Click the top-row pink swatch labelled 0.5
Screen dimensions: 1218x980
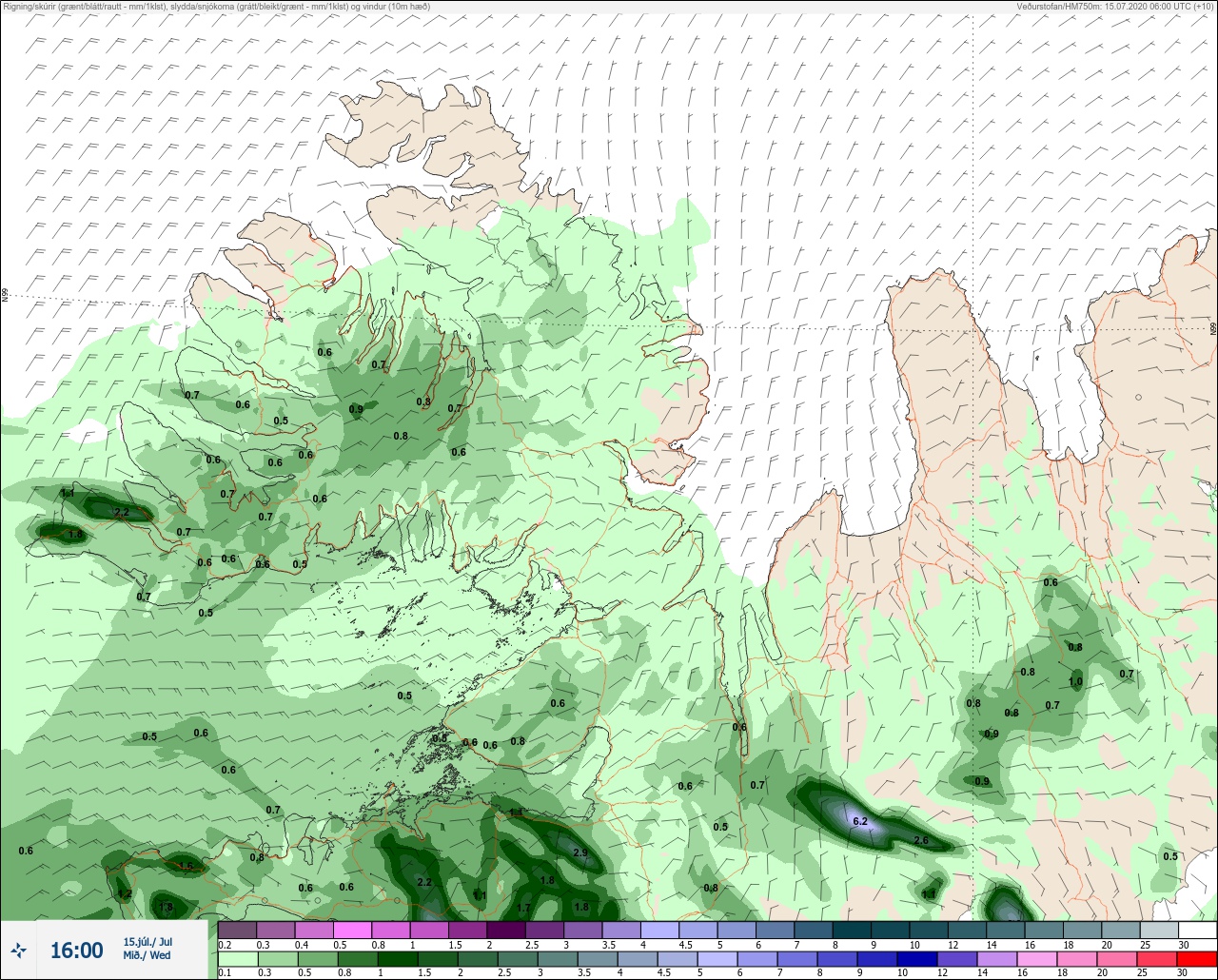[352, 930]
